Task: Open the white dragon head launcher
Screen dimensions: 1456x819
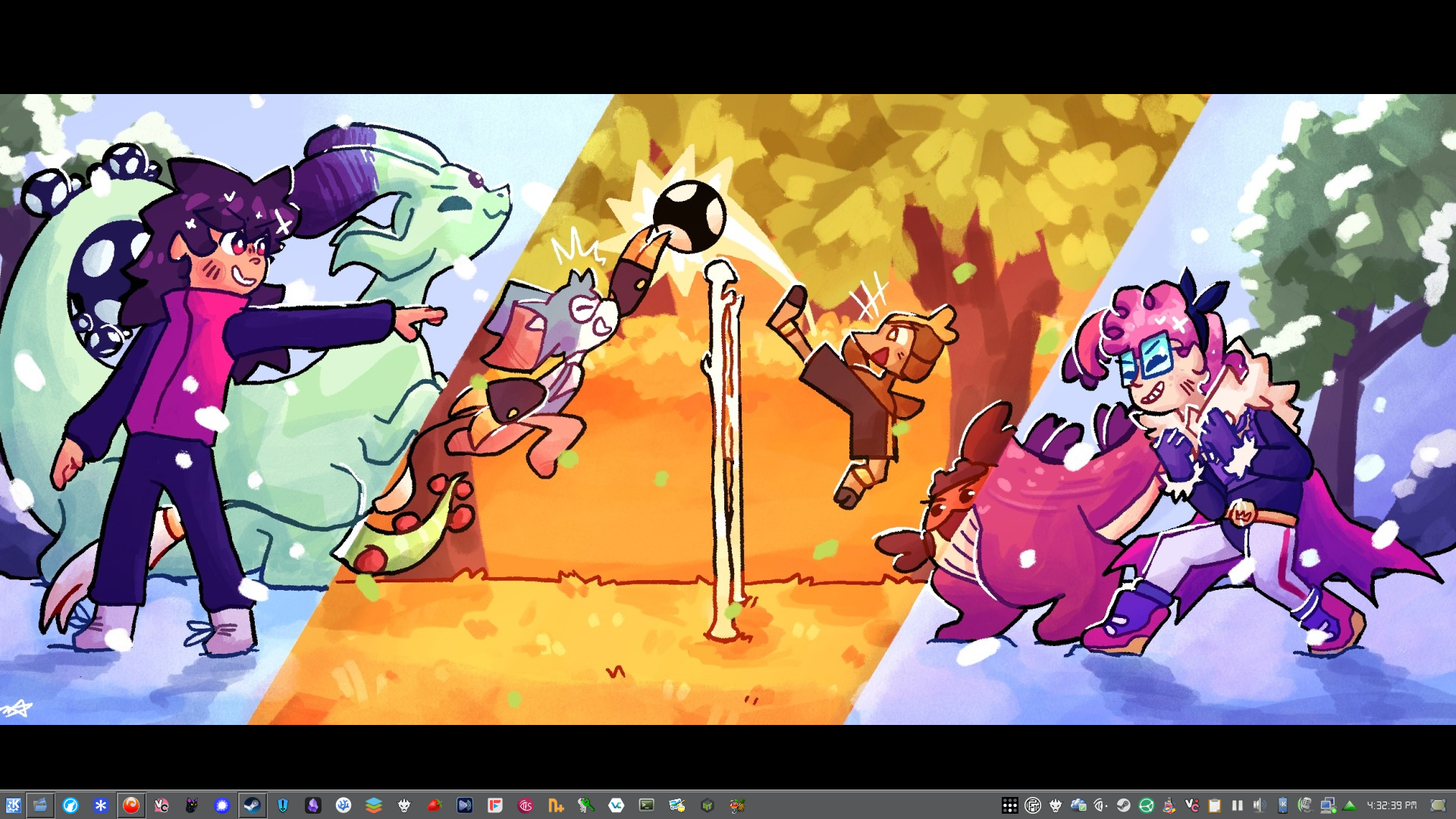Action: tap(404, 805)
